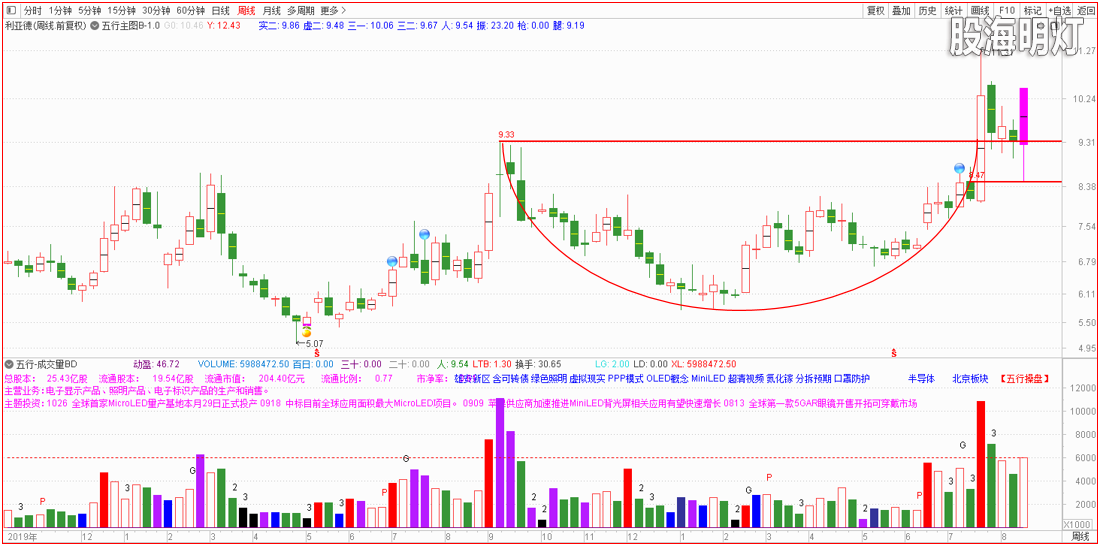Switch to 分时 intraday chart
The height and width of the screenshot is (546, 1100).
click(32, 11)
